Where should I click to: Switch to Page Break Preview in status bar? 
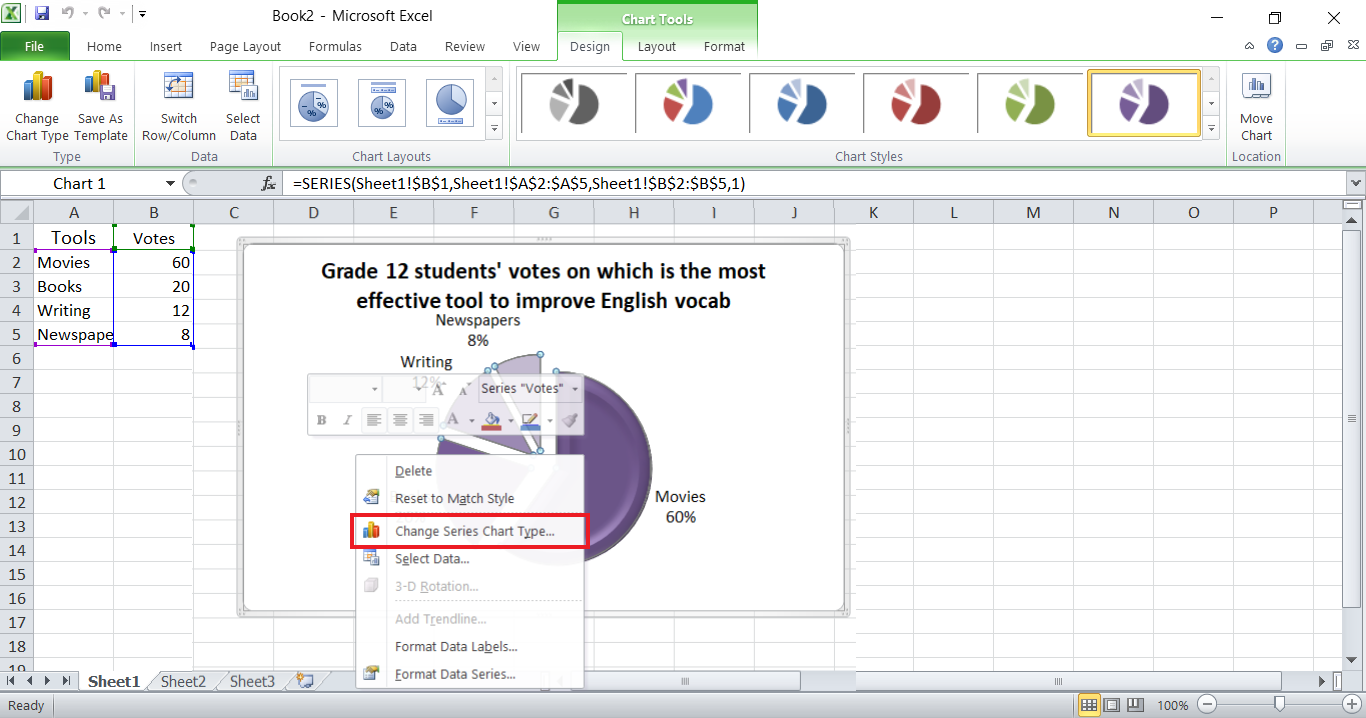[1134, 705]
